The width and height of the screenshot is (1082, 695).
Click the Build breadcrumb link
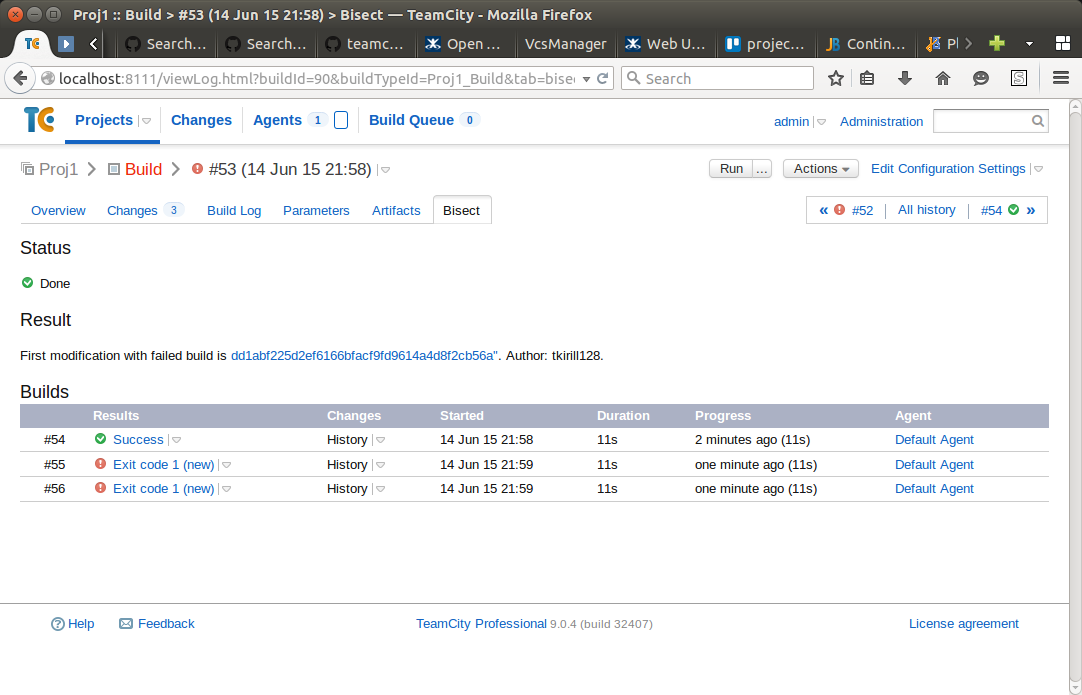[x=144, y=169]
